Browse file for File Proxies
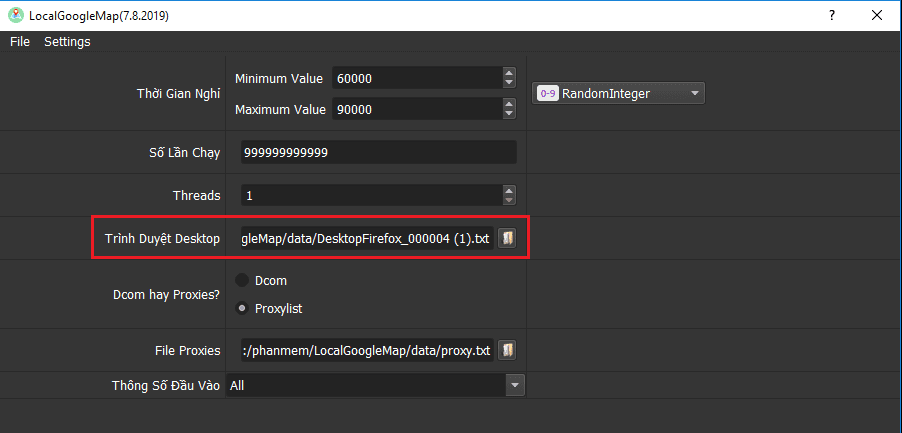 point(507,350)
